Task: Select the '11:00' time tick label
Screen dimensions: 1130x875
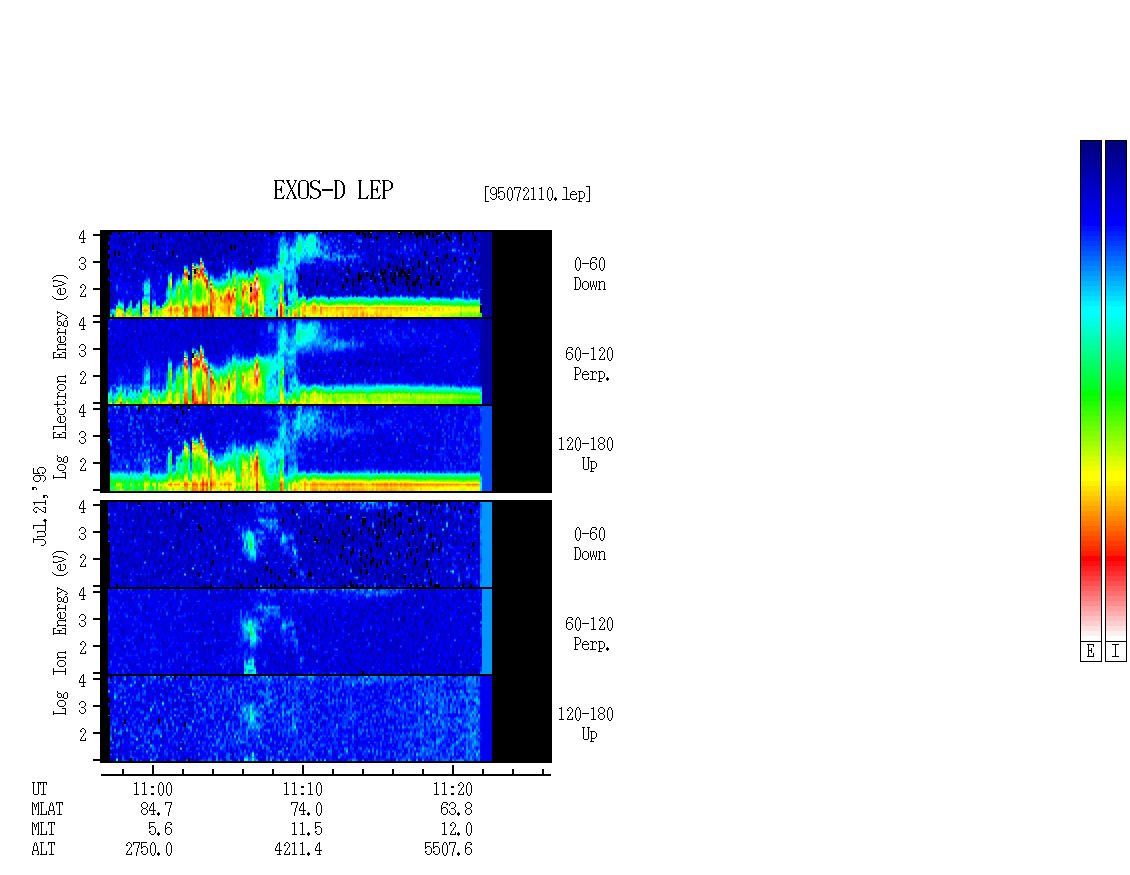Action: click(153, 789)
